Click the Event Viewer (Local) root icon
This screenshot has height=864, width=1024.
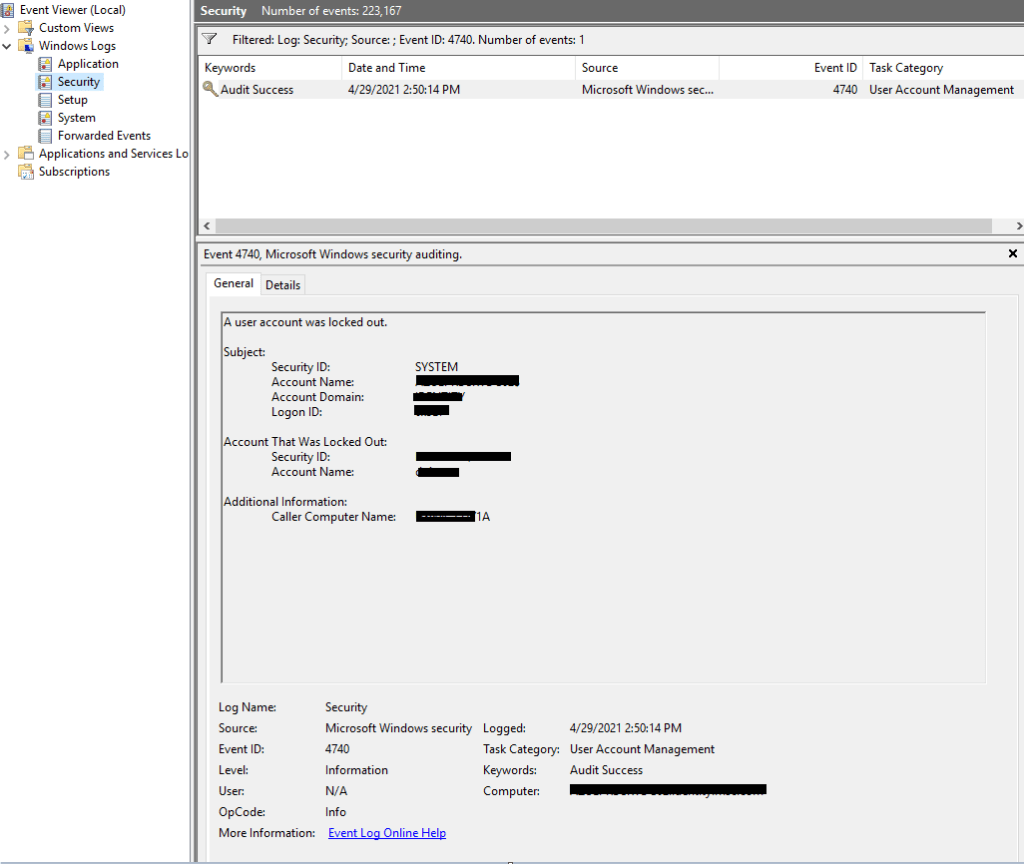(x=8, y=10)
